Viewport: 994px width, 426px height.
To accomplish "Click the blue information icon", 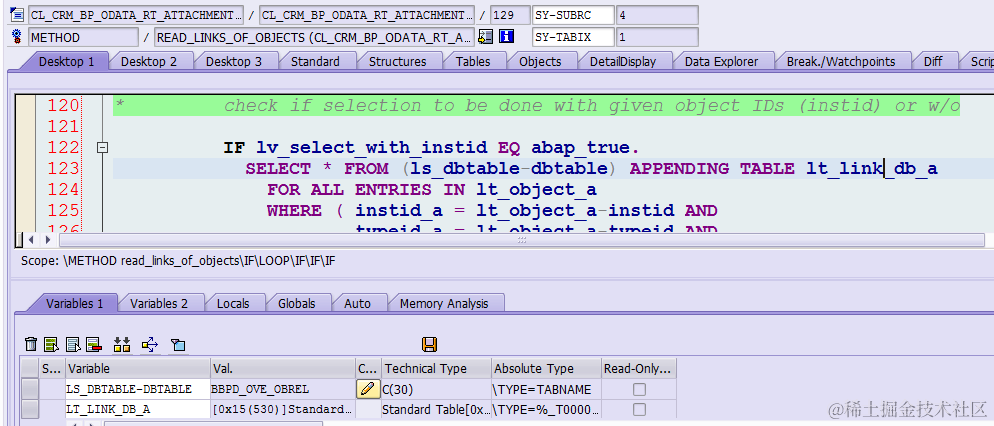I will [x=506, y=37].
